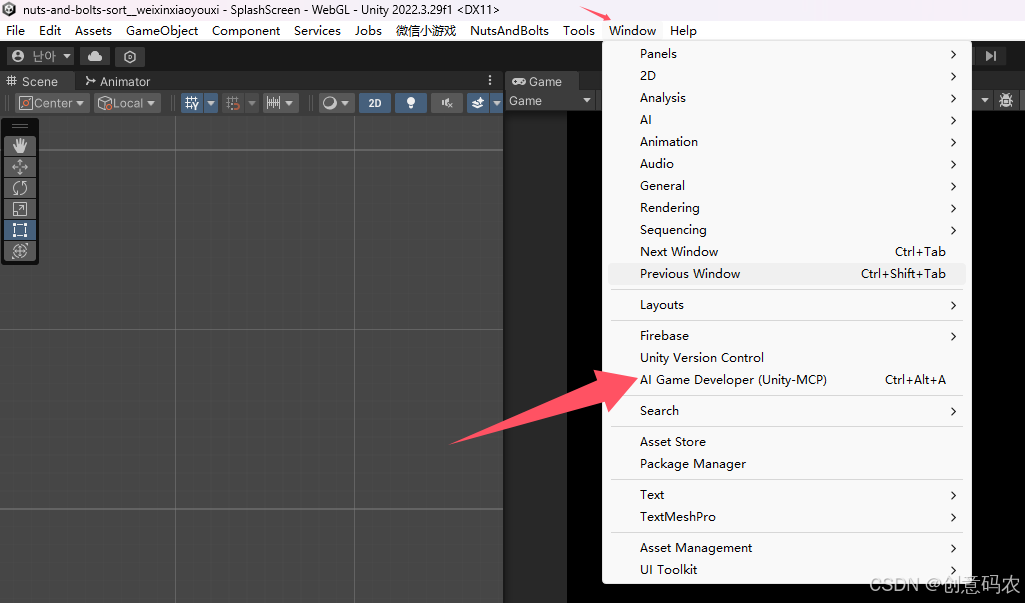This screenshot has height=603, width=1025.
Task: Select the Rect tool
Action: (20, 230)
